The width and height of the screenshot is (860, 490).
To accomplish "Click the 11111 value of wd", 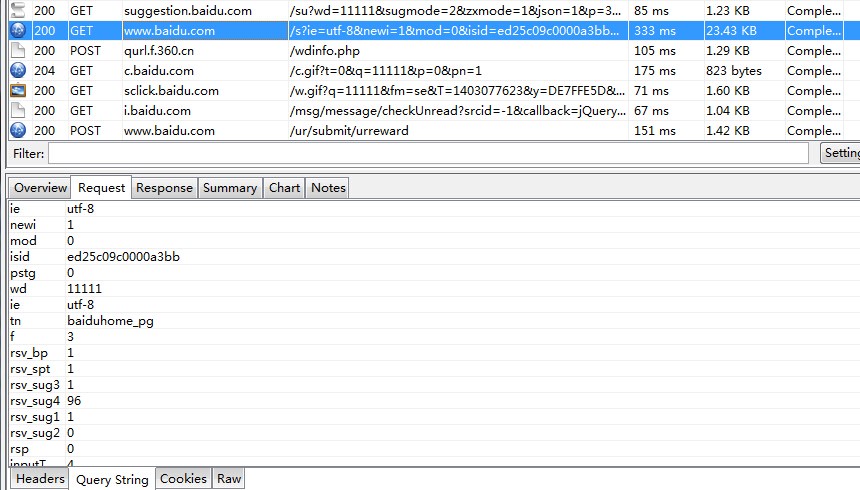I will coord(84,289).
